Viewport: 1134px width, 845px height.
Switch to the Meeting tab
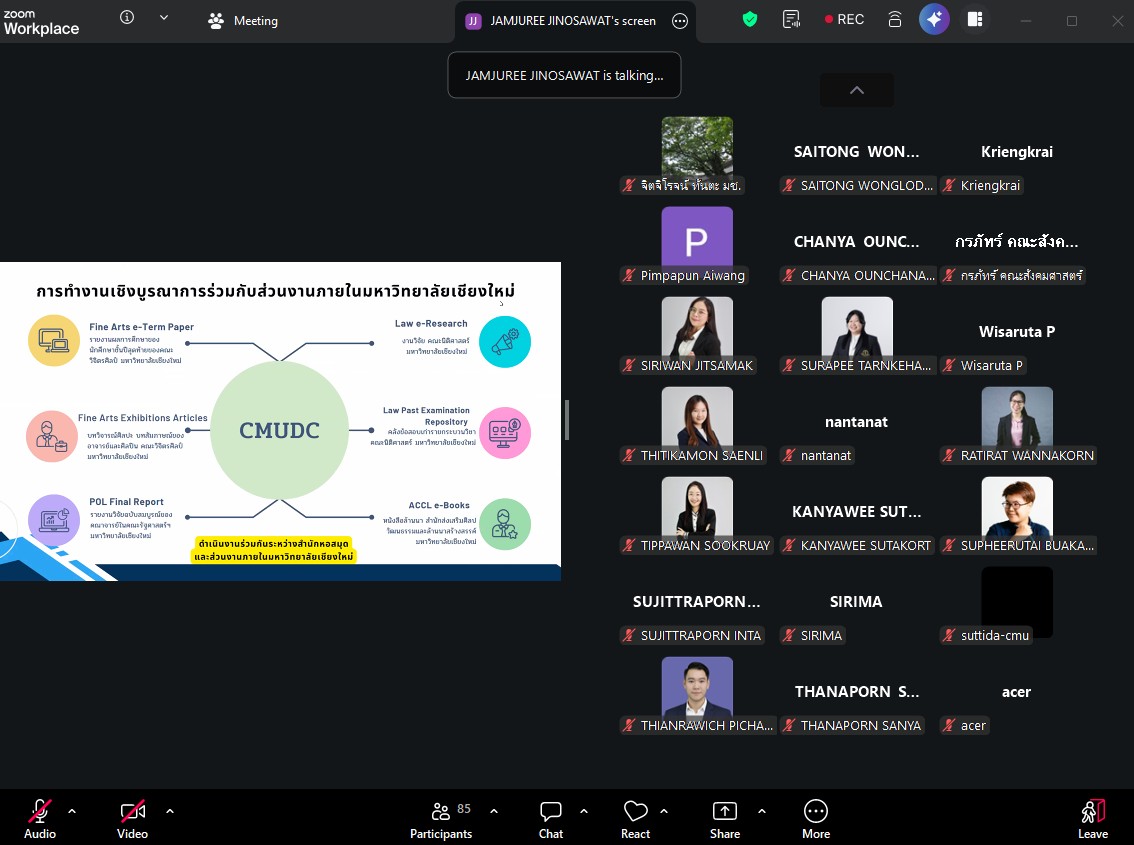tap(243, 21)
